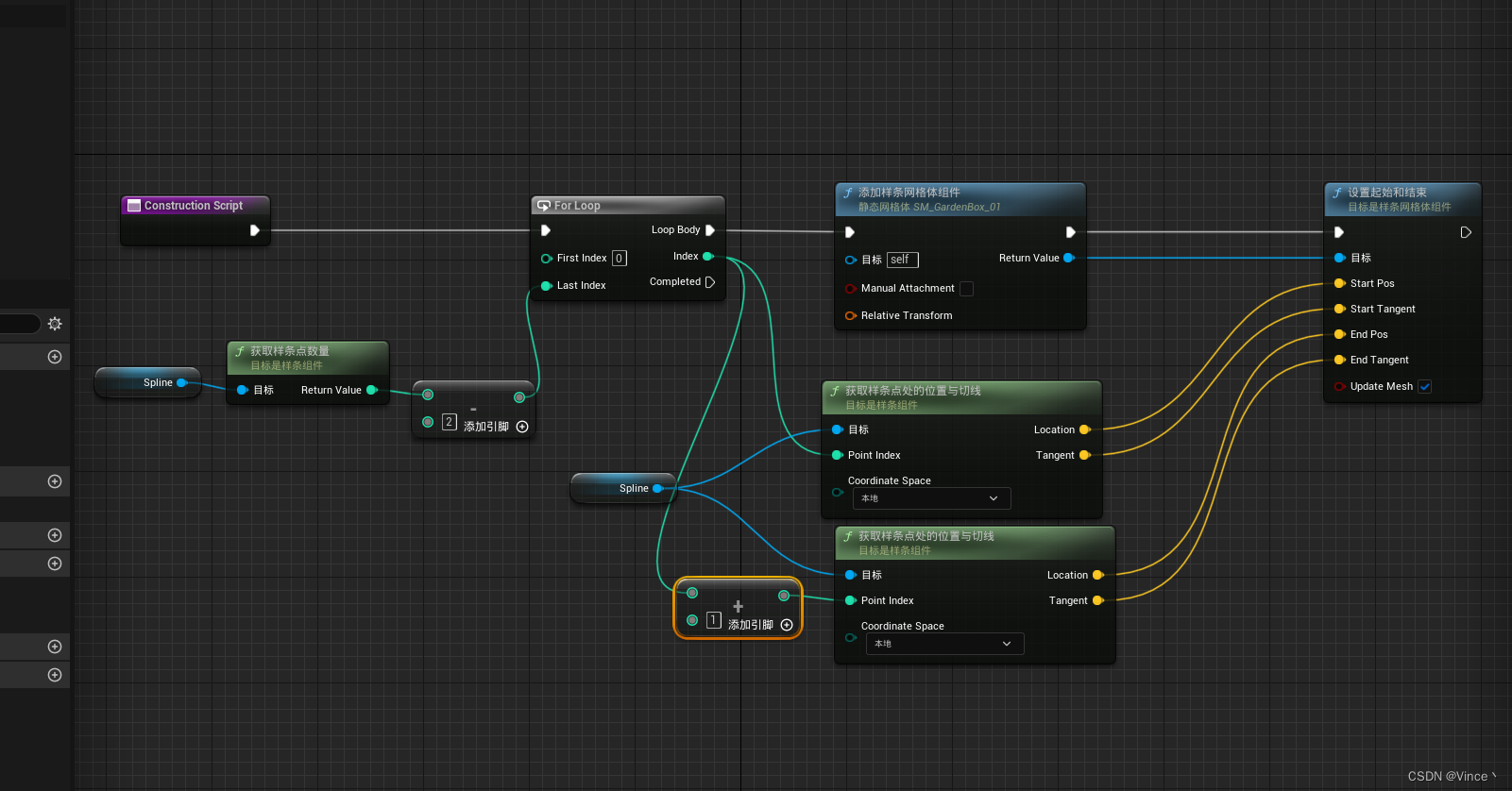The height and width of the screenshot is (791, 1512).
Task: Click the End Pos input pin
Action: (1339, 334)
